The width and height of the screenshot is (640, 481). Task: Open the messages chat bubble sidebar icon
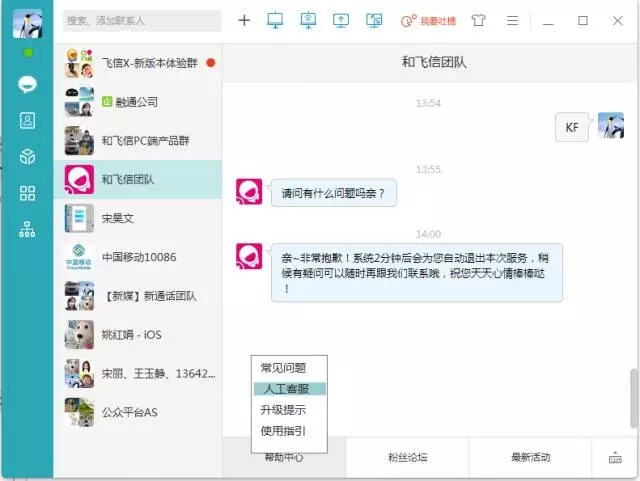[x=27, y=85]
